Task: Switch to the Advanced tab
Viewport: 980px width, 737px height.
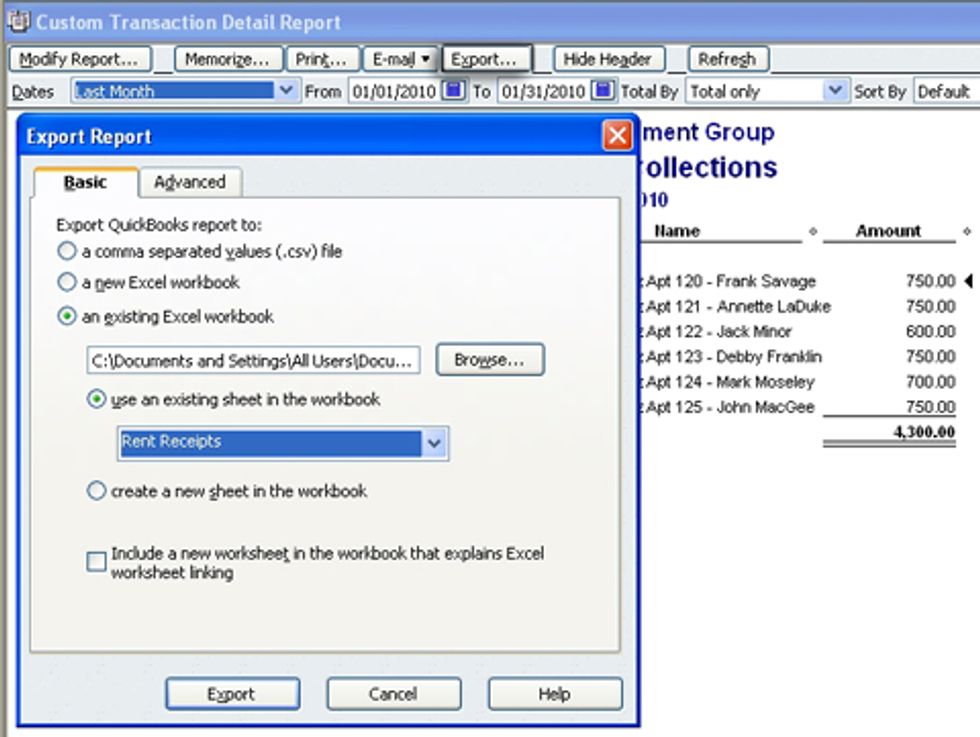Action: tap(190, 182)
